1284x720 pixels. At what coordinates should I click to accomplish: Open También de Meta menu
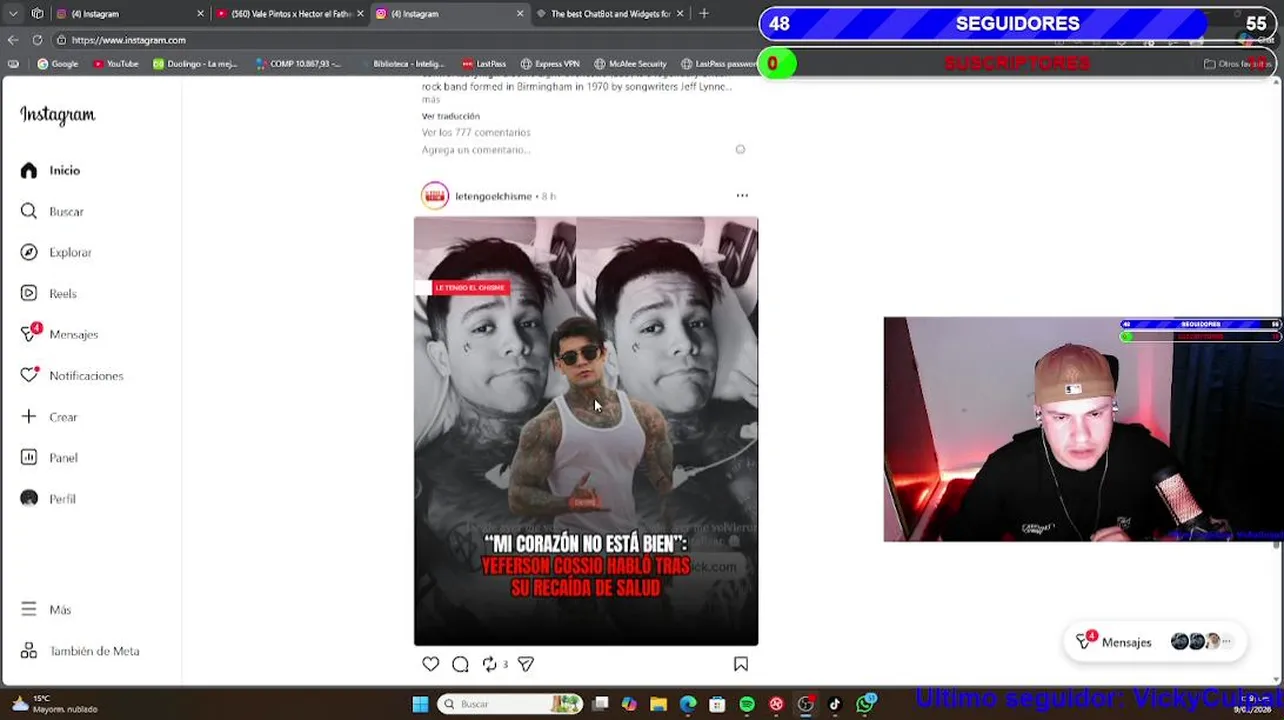click(80, 651)
